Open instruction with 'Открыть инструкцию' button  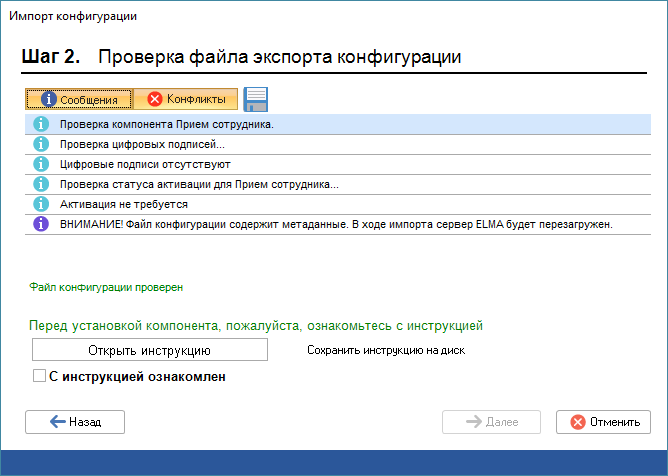(150, 350)
